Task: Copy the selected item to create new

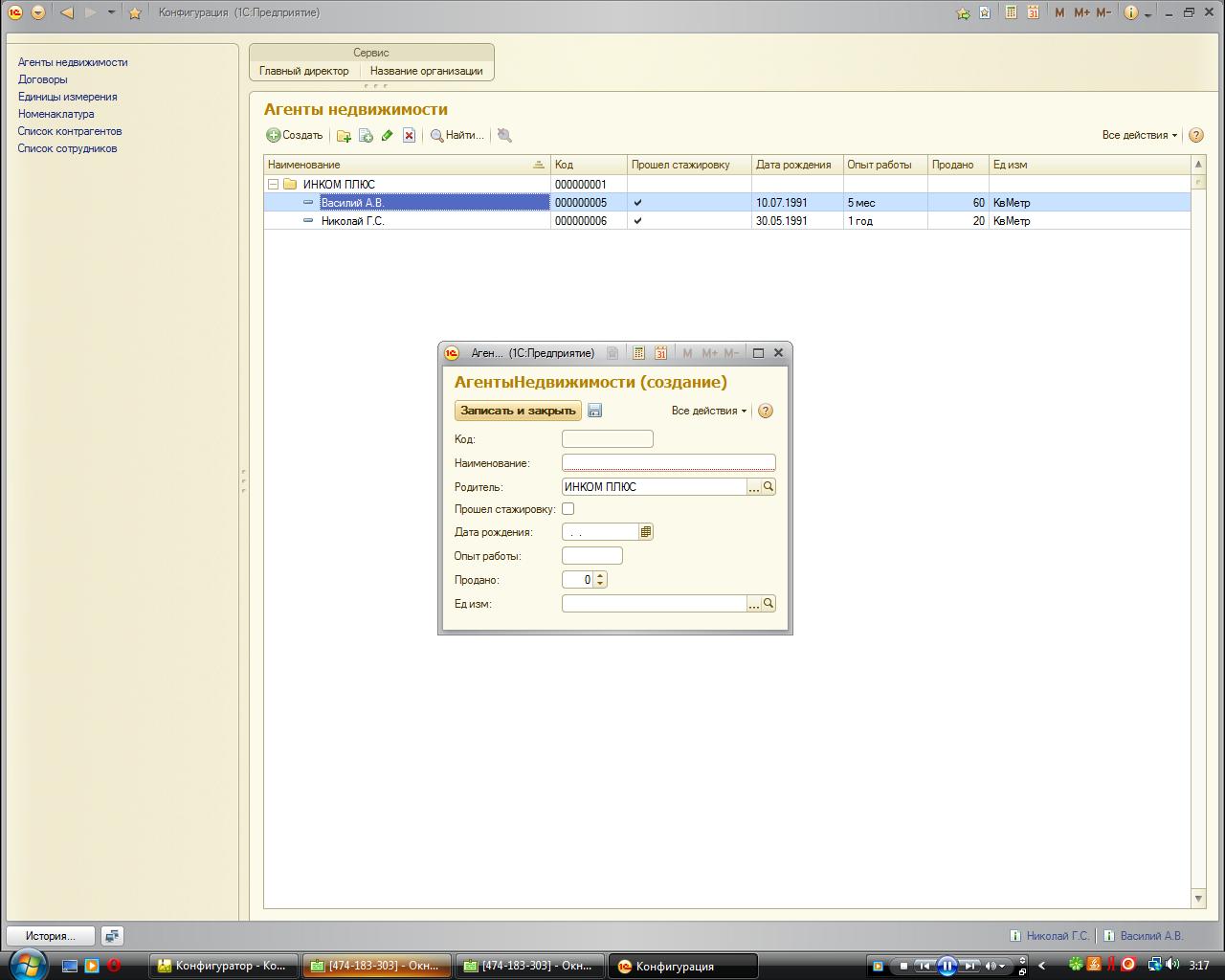Action: coord(366,136)
